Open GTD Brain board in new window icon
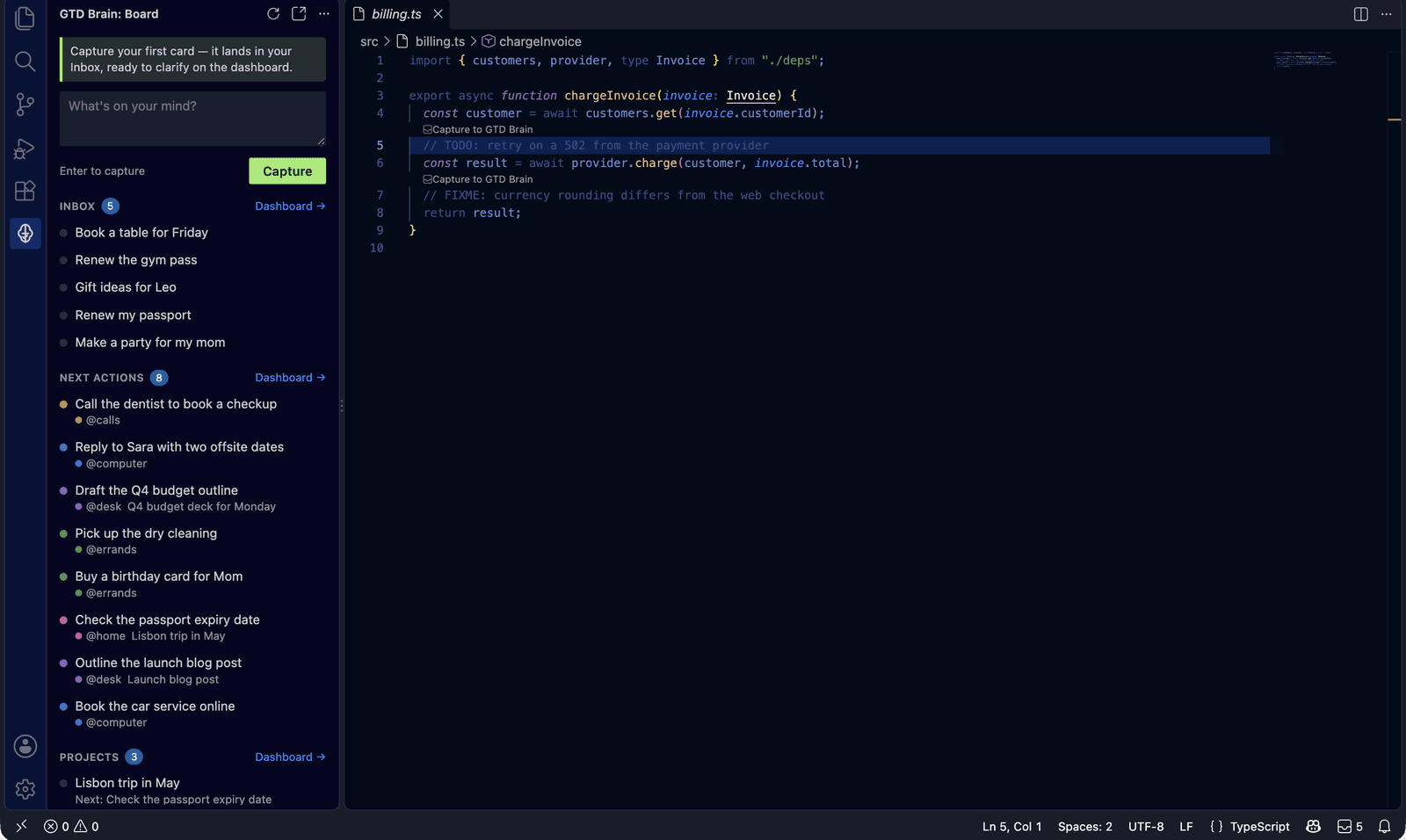Image resolution: width=1406 pixels, height=840 pixels. point(299,14)
